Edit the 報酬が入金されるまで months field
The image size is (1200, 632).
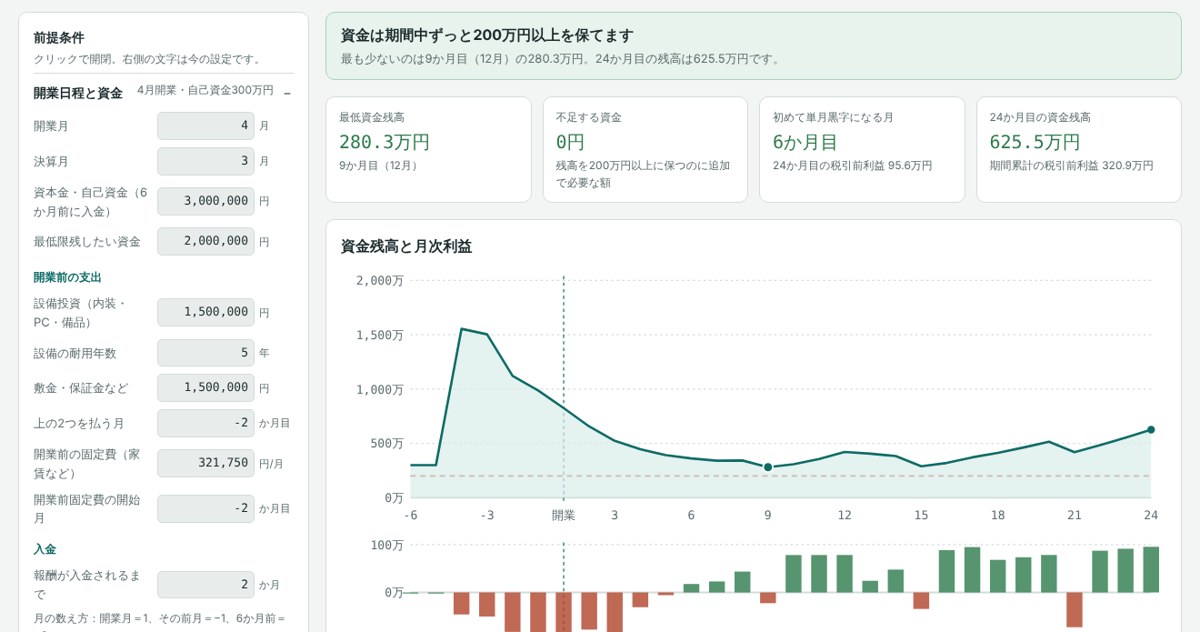206,584
